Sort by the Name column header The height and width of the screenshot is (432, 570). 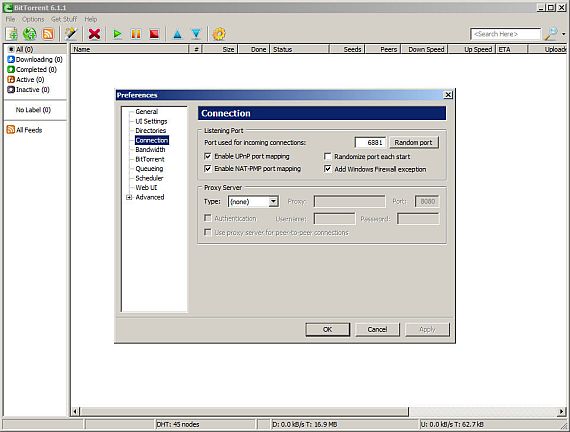pyautogui.click(x=130, y=49)
